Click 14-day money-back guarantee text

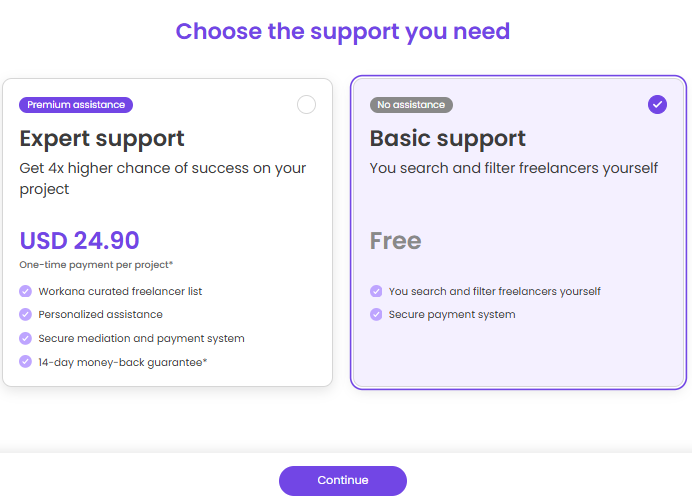[x=123, y=362]
